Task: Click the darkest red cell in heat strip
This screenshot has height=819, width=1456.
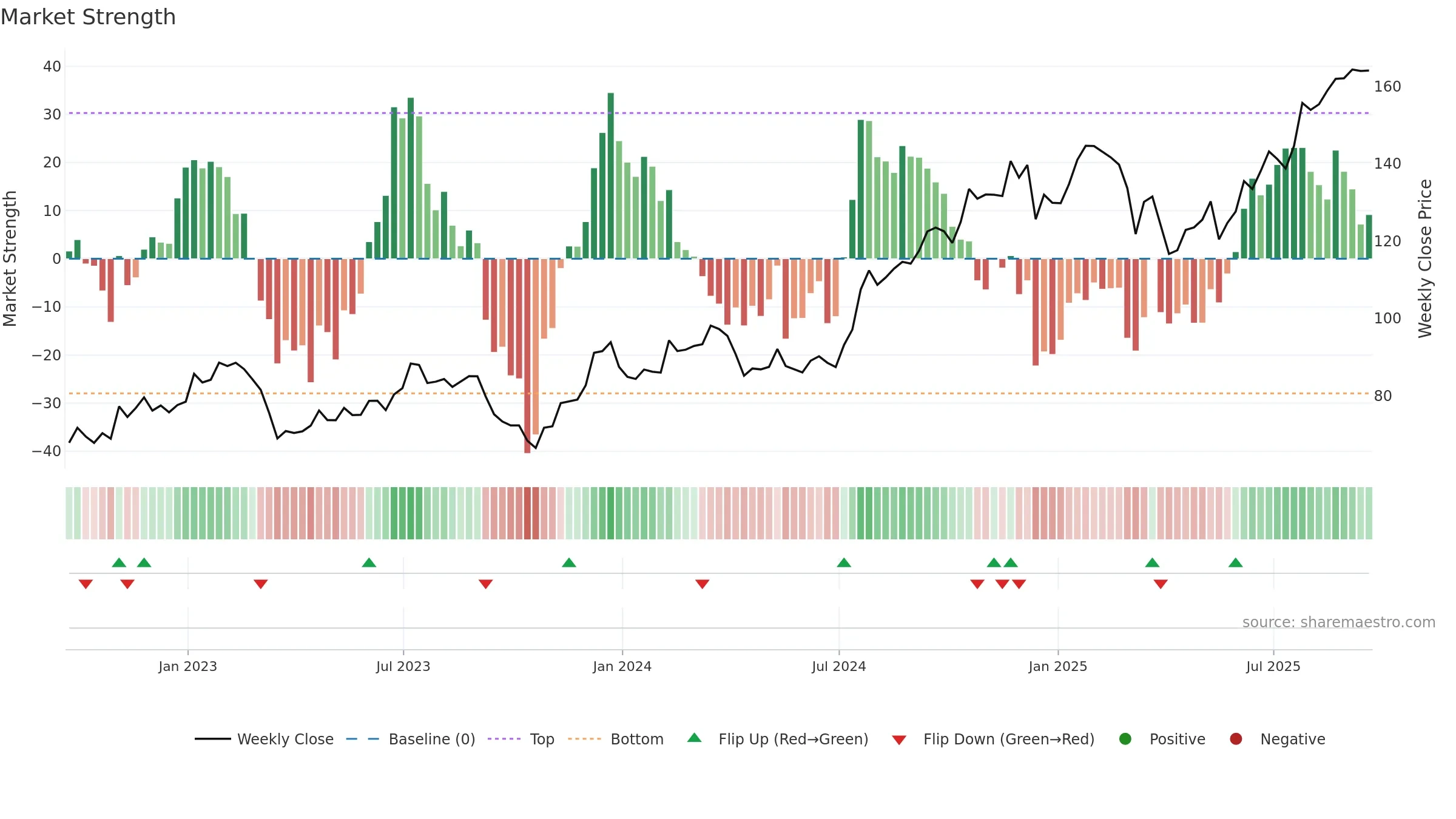Action: (x=527, y=513)
